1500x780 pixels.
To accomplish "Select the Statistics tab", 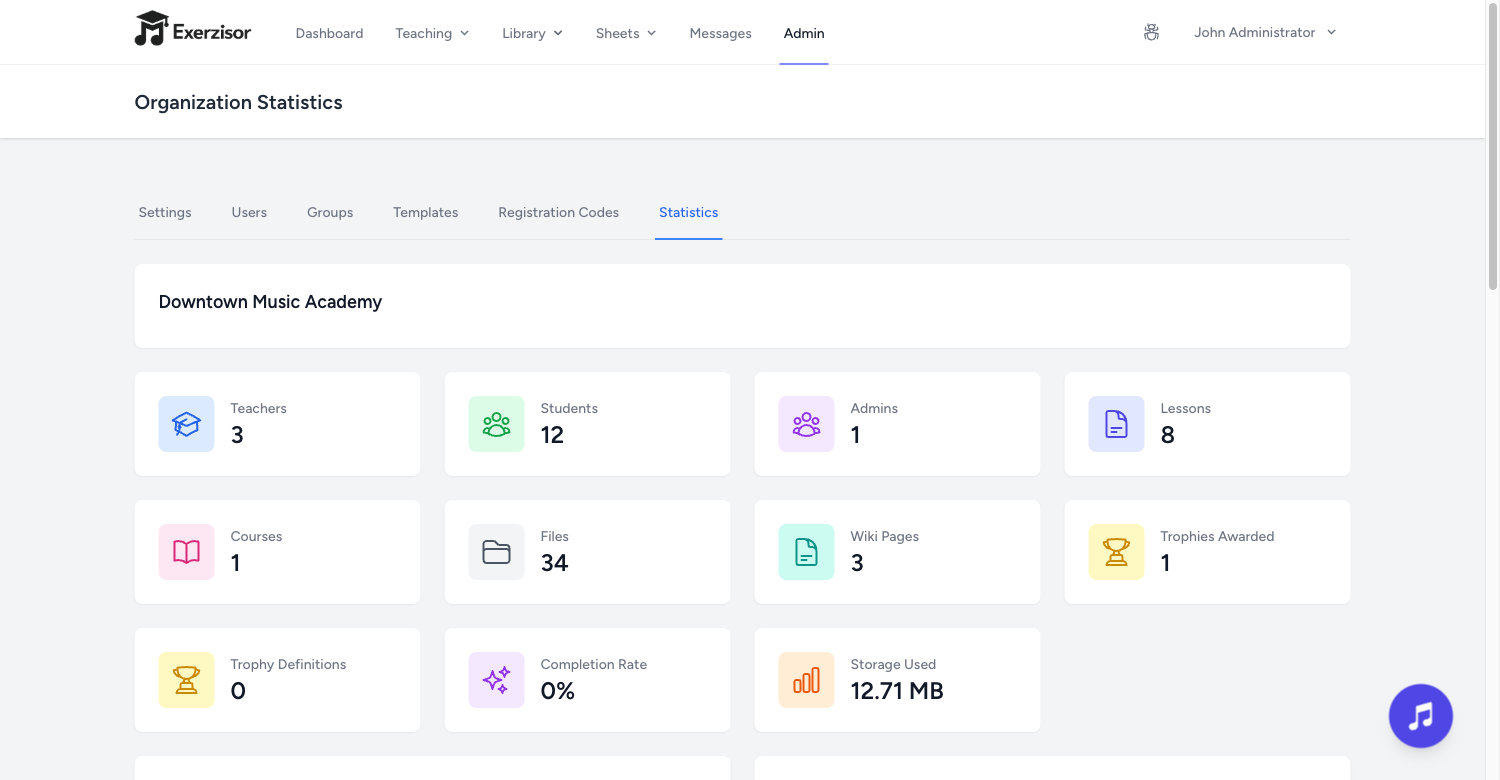I will 688,212.
